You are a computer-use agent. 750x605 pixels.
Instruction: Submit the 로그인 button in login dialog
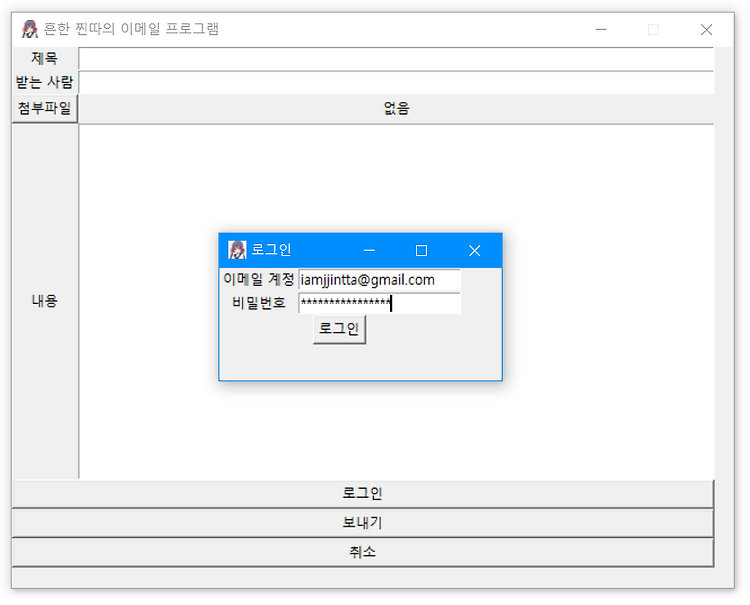click(x=340, y=329)
